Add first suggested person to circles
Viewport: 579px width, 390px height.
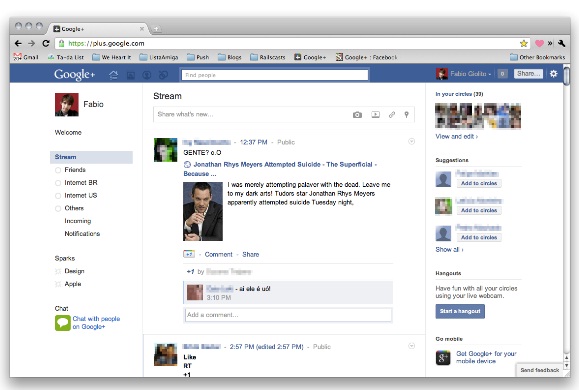point(479,183)
